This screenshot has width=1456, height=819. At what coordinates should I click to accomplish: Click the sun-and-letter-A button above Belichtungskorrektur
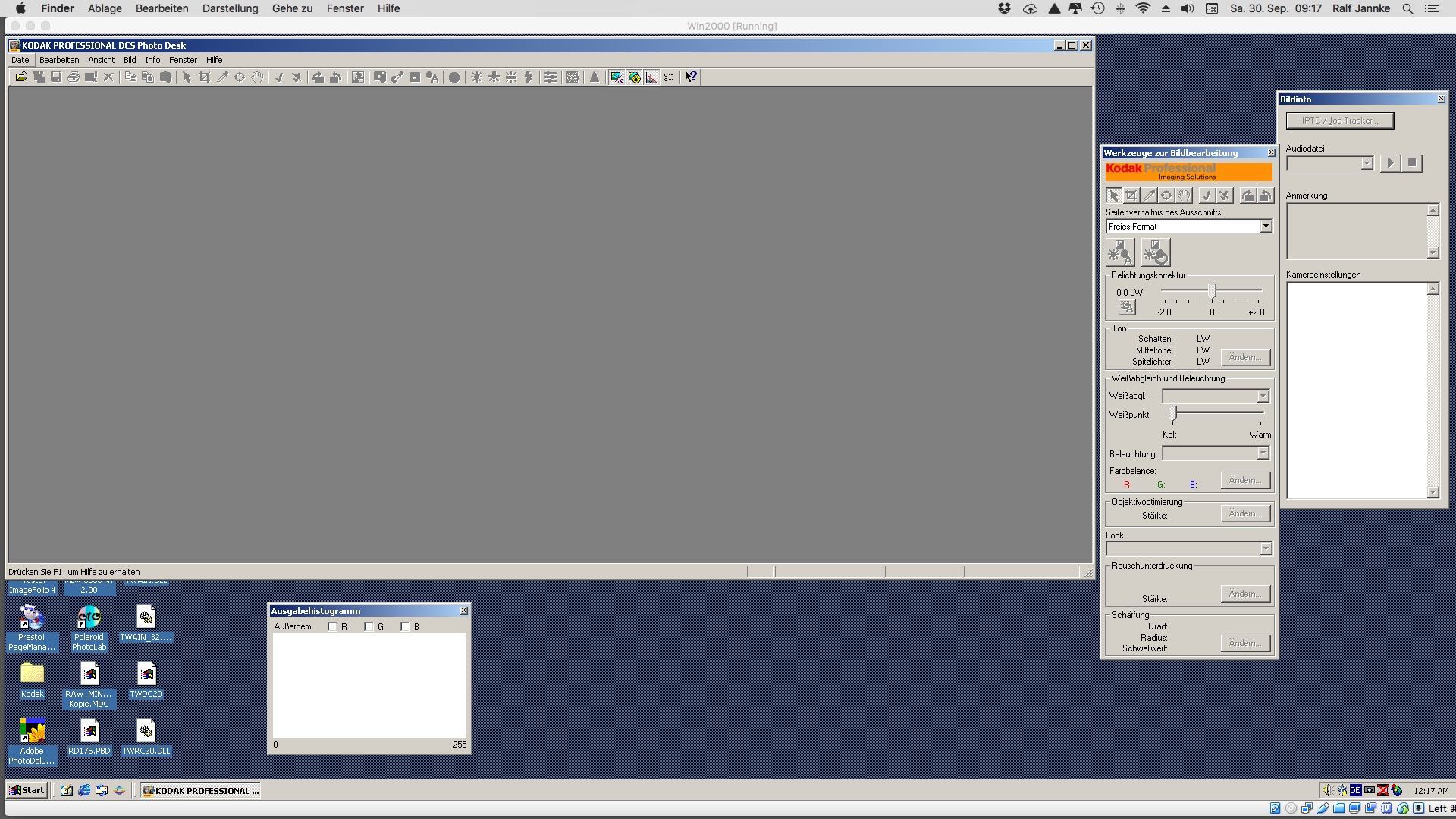click(x=1120, y=253)
